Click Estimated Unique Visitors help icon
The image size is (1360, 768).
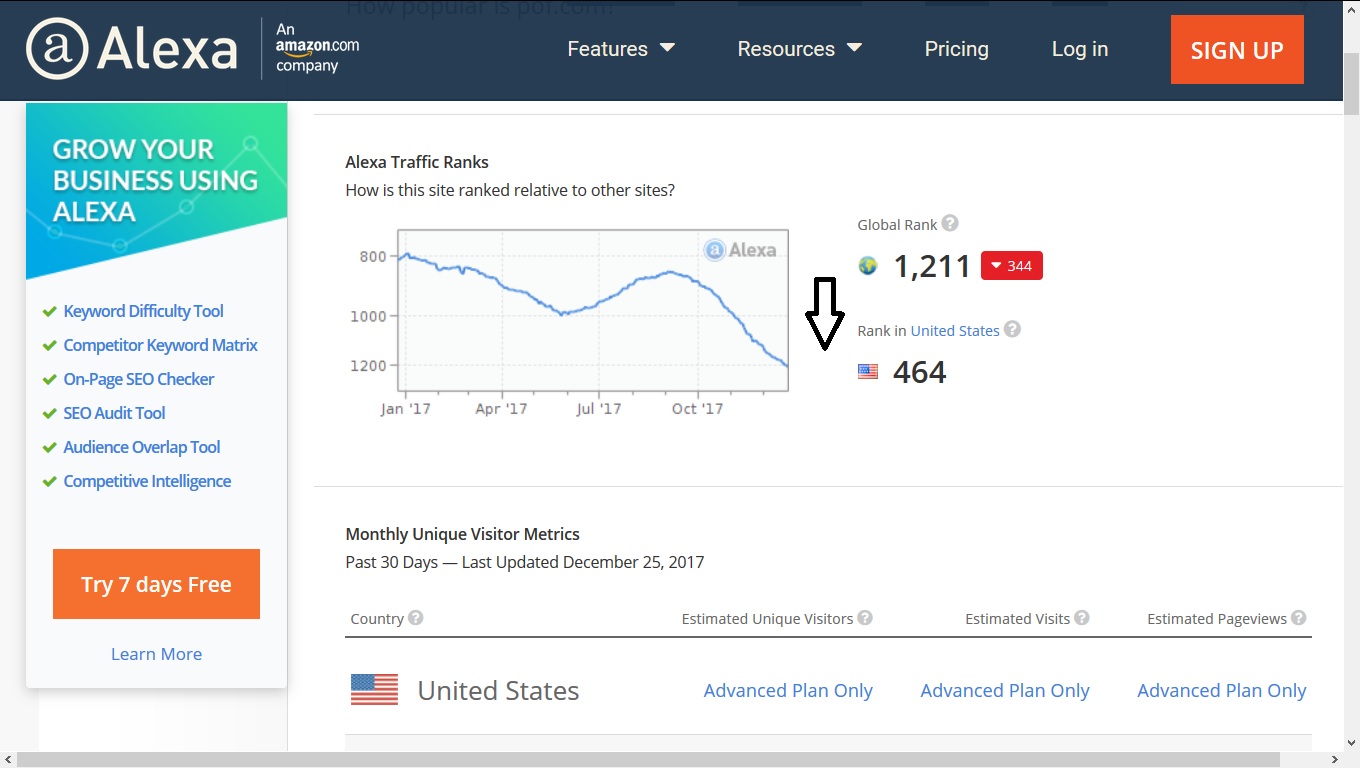coord(865,618)
